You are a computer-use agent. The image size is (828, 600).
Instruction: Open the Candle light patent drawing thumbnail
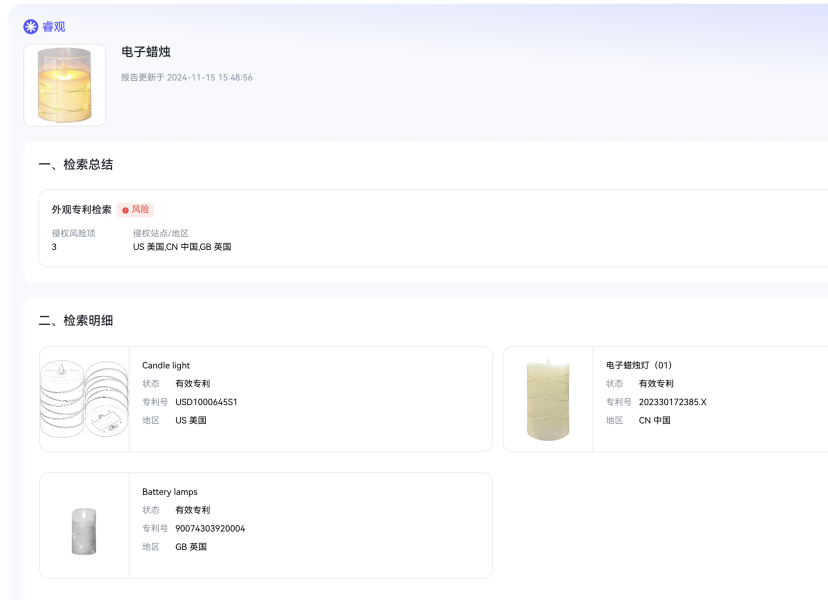pos(84,399)
